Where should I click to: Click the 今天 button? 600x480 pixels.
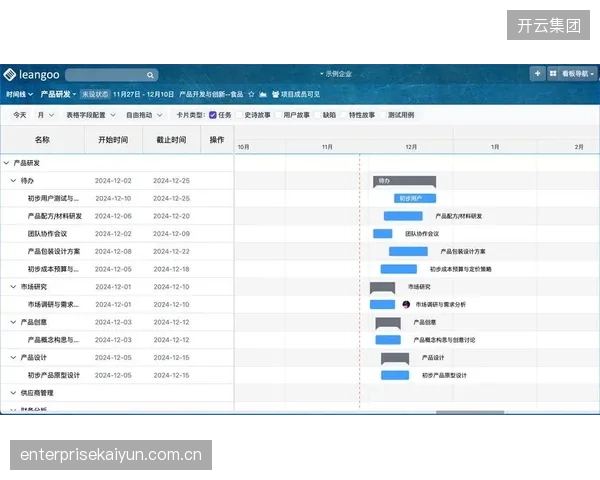point(20,115)
